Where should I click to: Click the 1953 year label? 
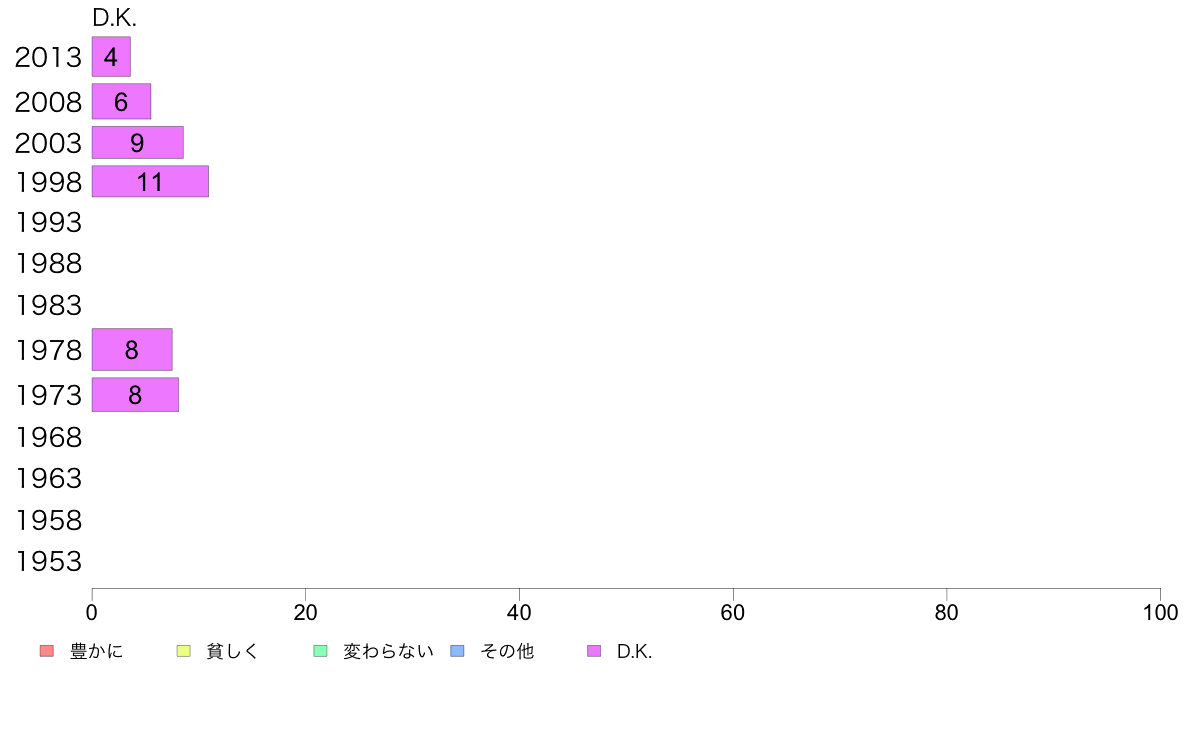tap(48, 562)
